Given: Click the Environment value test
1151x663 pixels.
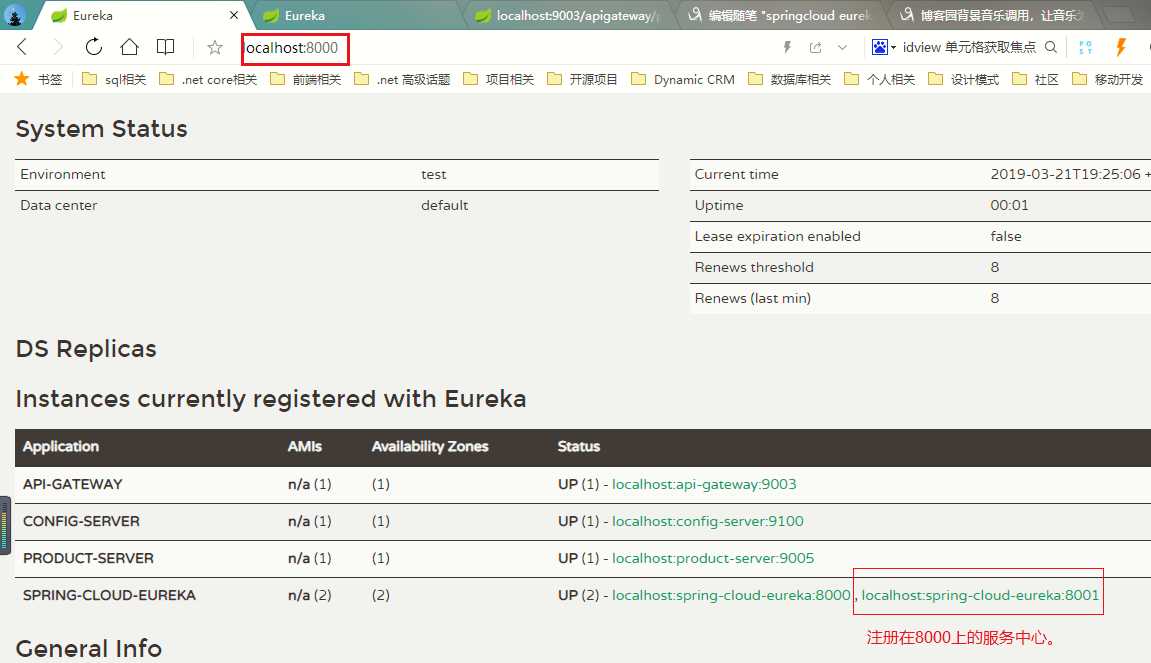Looking at the screenshot, I should click(x=434, y=175).
